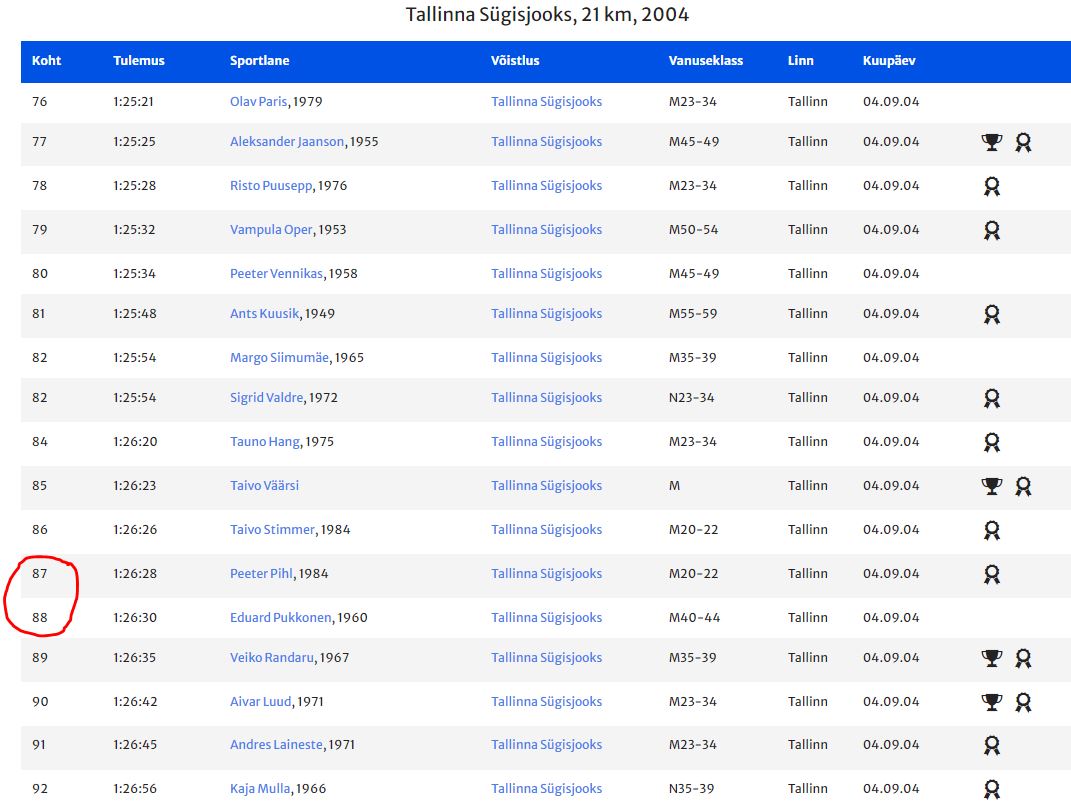Click the trophy icon in Aleksander Jaanson's row
This screenshot has width=1071, height=803.
[x=992, y=142]
